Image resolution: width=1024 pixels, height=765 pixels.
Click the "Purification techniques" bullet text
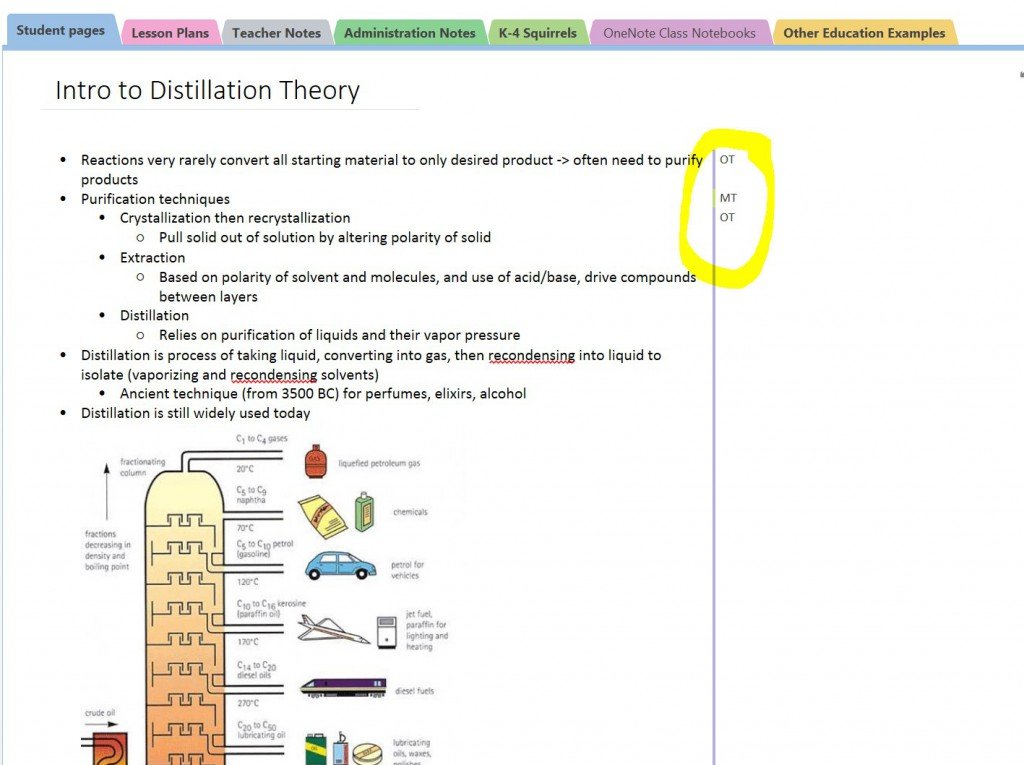point(155,199)
